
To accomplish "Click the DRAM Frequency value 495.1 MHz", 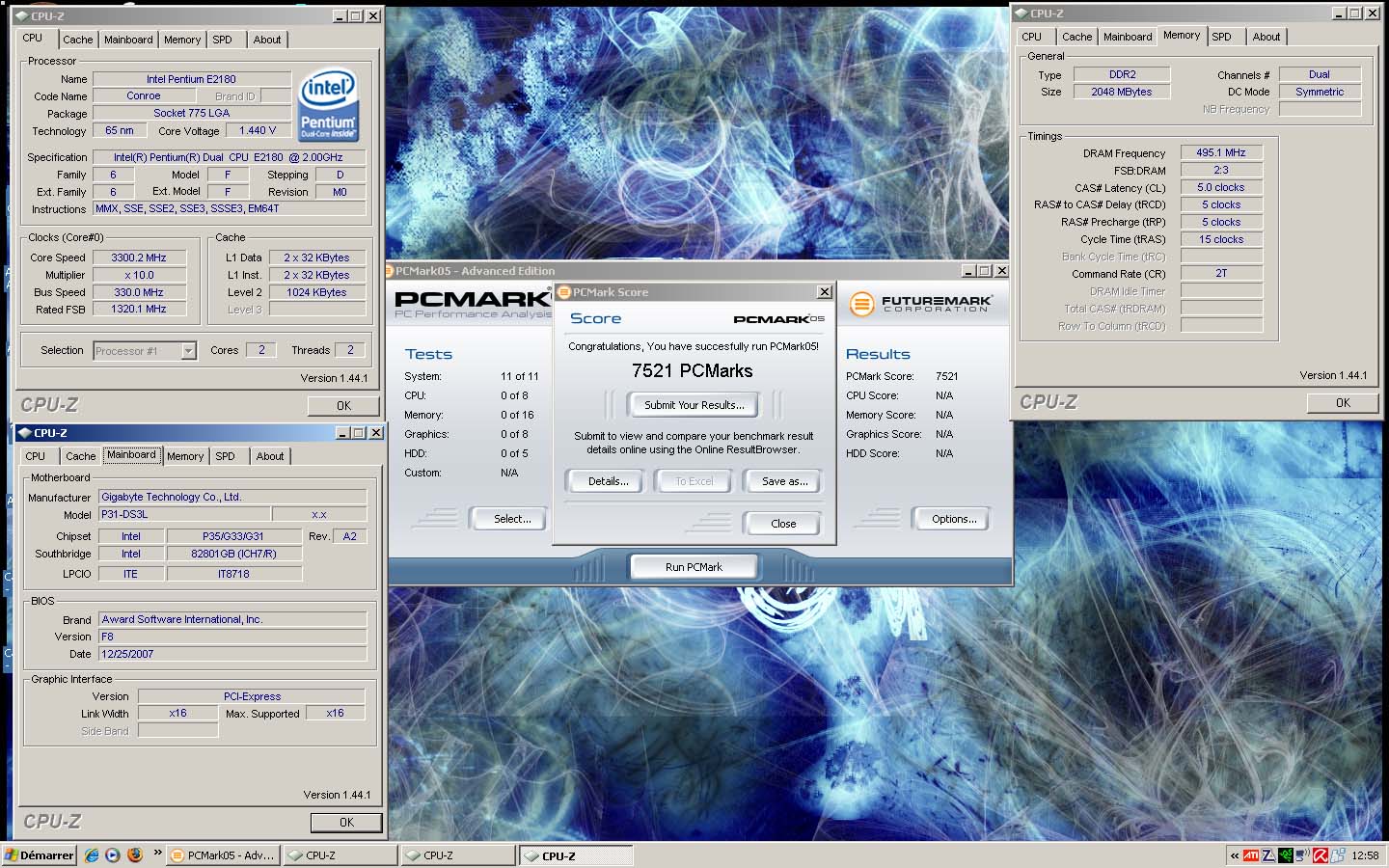I will (x=1221, y=152).
